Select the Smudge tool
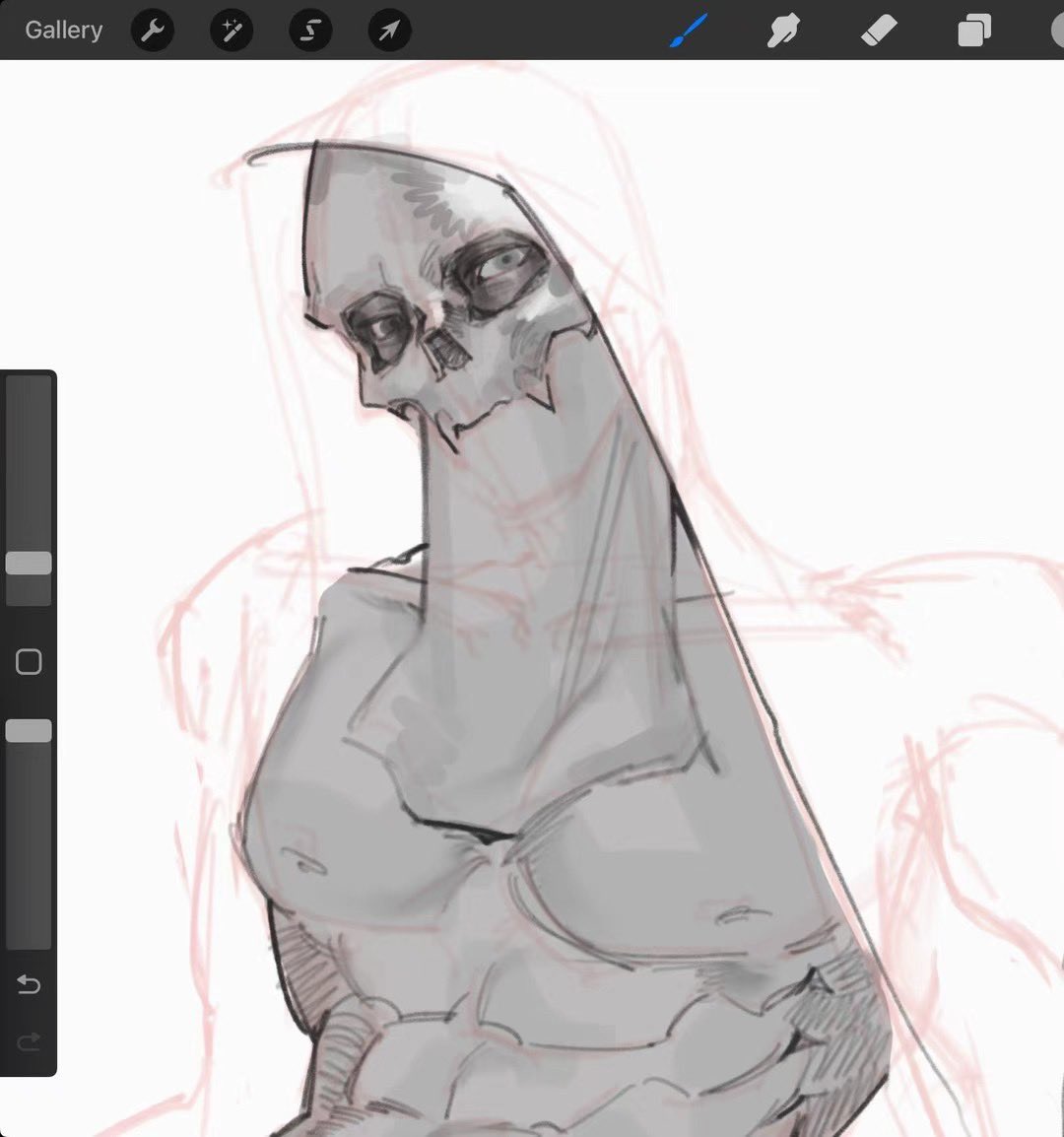Viewport: 1064px width, 1137px height. (782, 30)
